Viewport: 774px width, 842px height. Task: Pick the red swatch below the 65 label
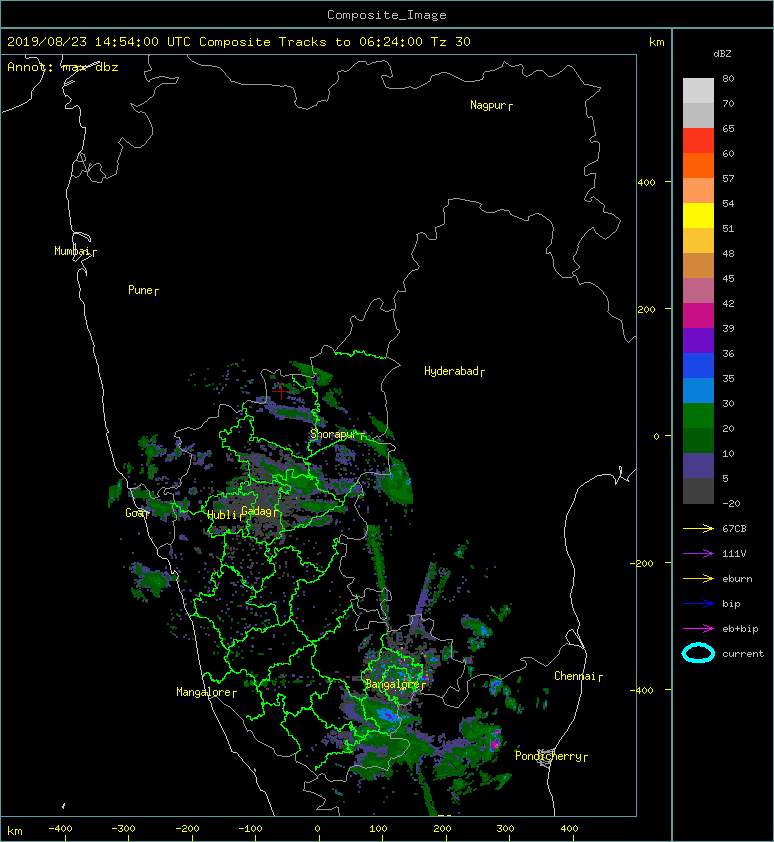pyautogui.click(x=698, y=140)
